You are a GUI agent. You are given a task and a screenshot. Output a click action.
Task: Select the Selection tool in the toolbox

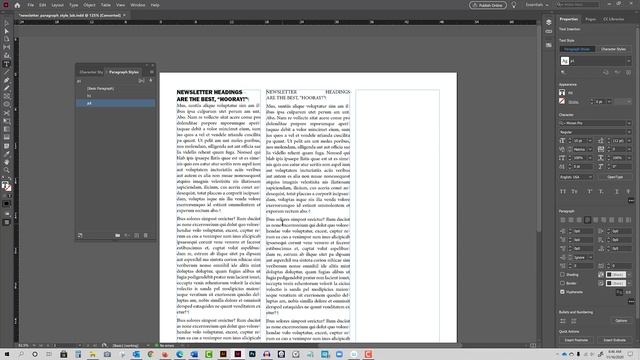click(7, 23)
